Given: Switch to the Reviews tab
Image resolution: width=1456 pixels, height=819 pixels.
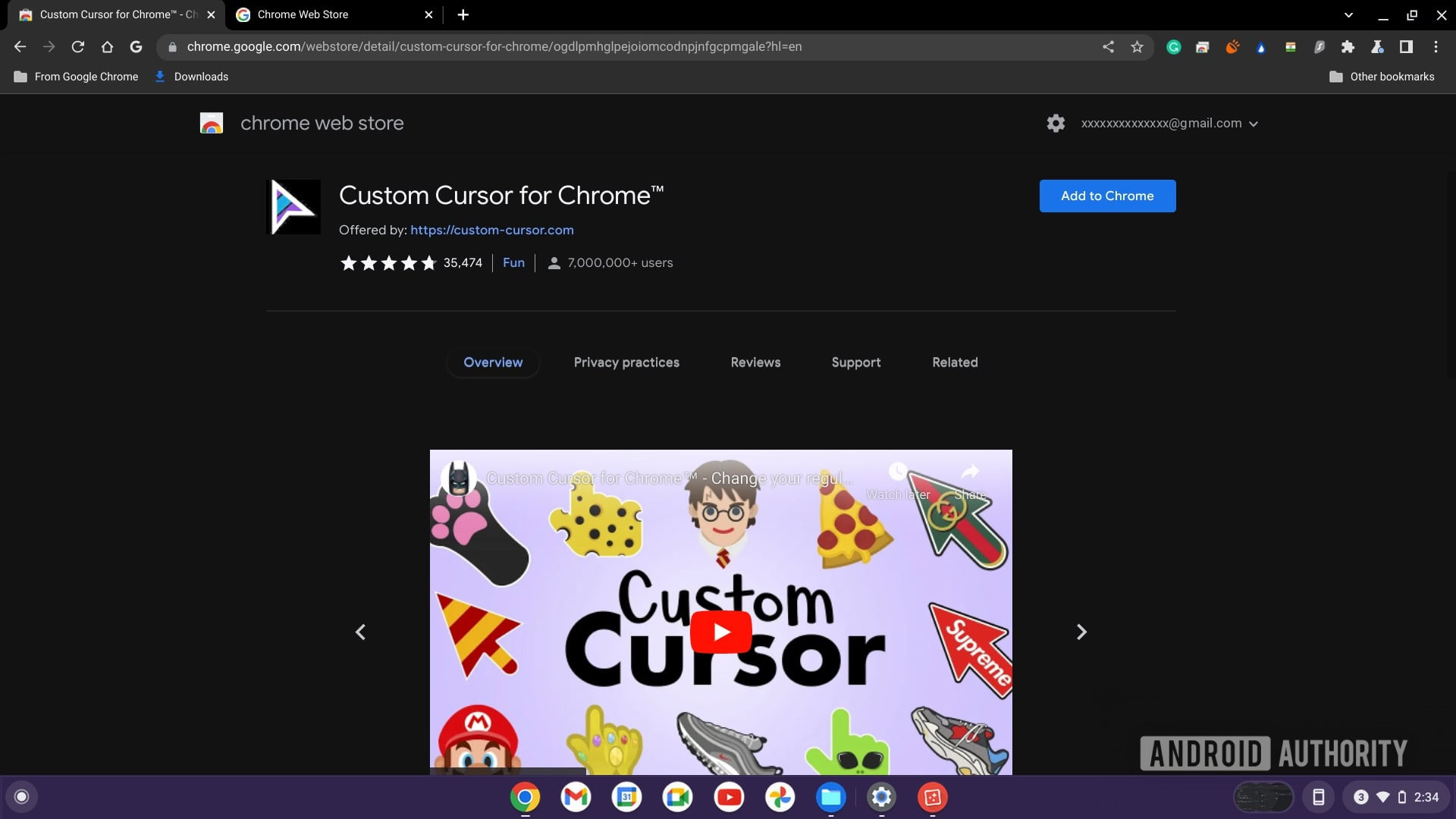Looking at the screenshot, I should (755, 362).
